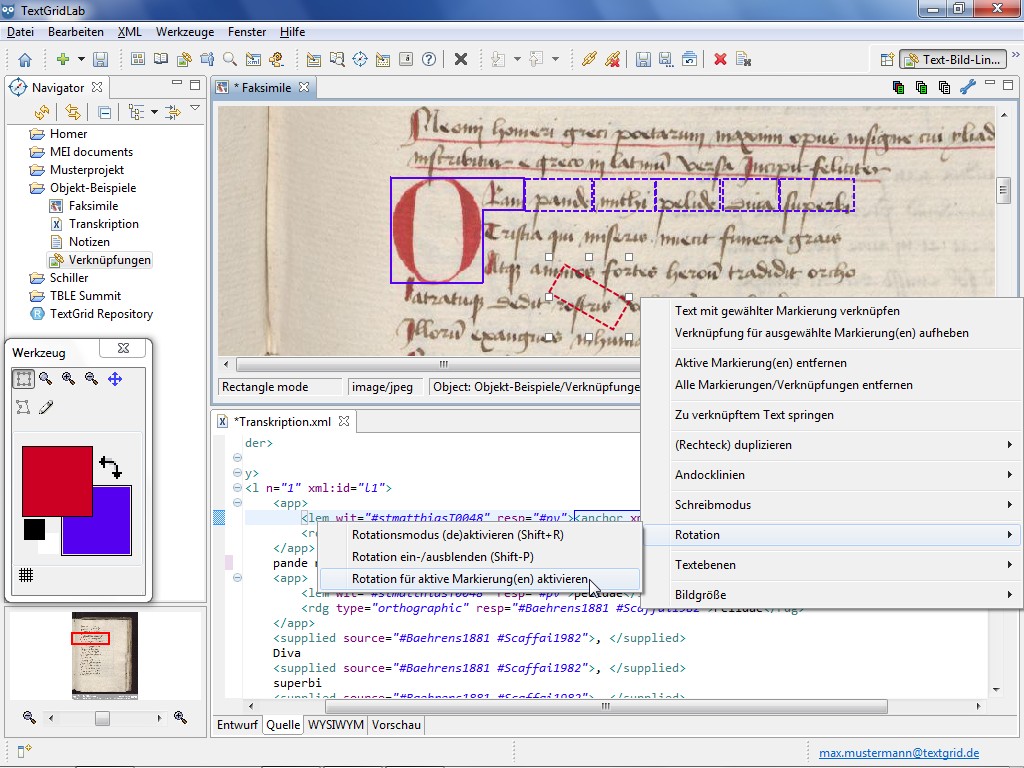Open the Verknüpfungen item in Navigator
Viewport: 1024px width, 768px height.
coord(109,260)
